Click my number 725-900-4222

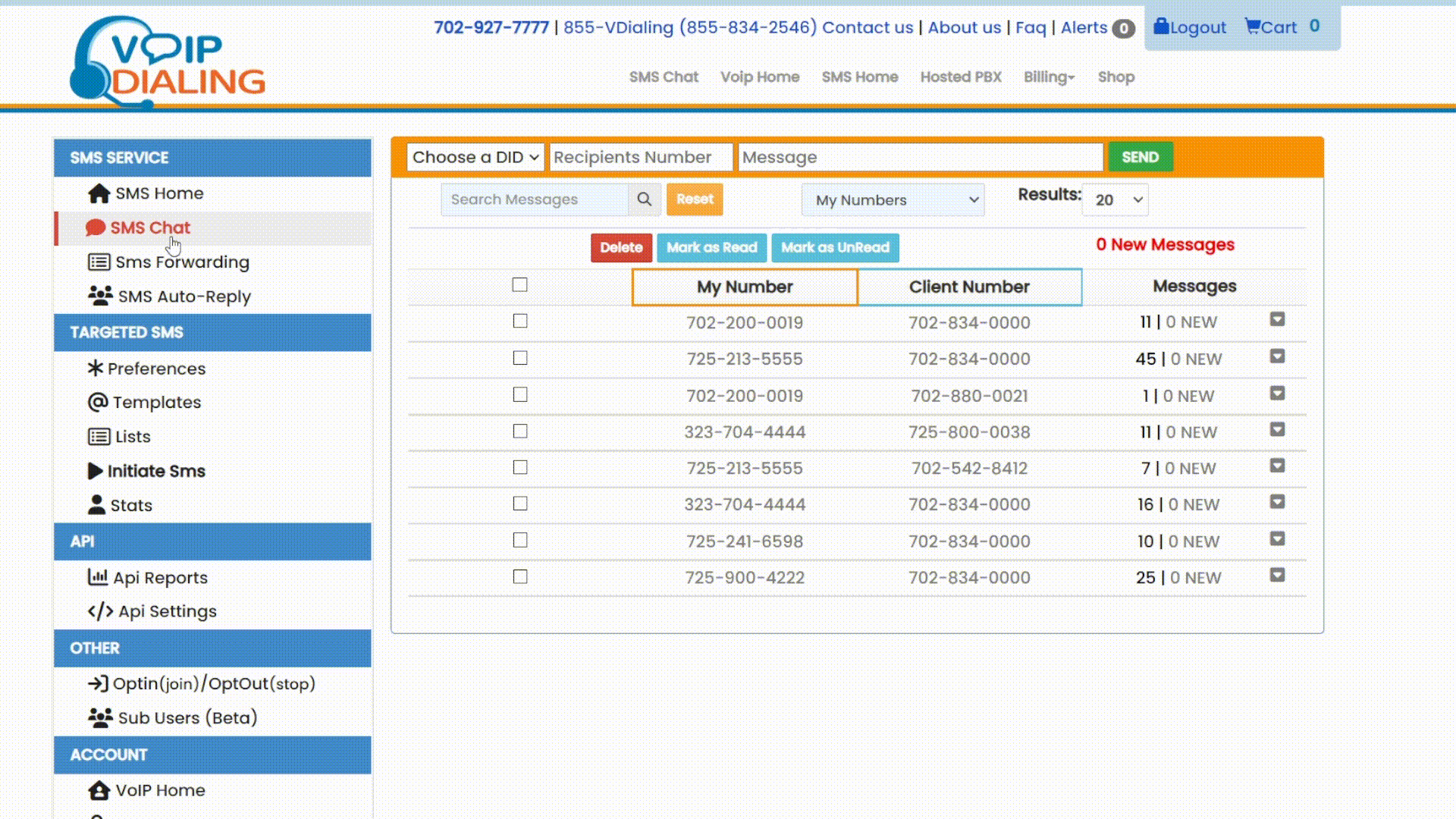(x=745, y=578)
